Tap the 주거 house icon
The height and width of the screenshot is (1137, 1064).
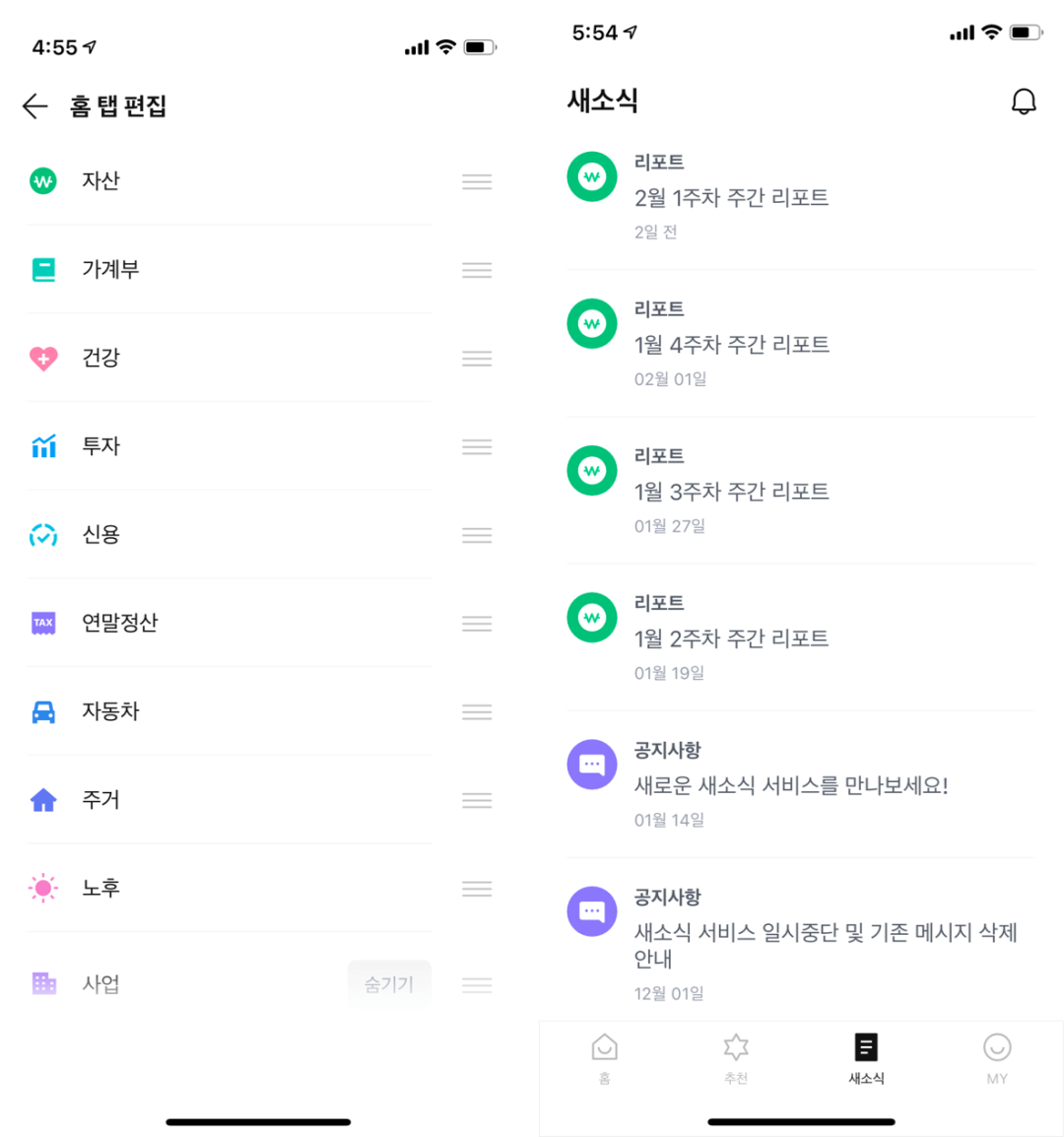coord(43,800)
